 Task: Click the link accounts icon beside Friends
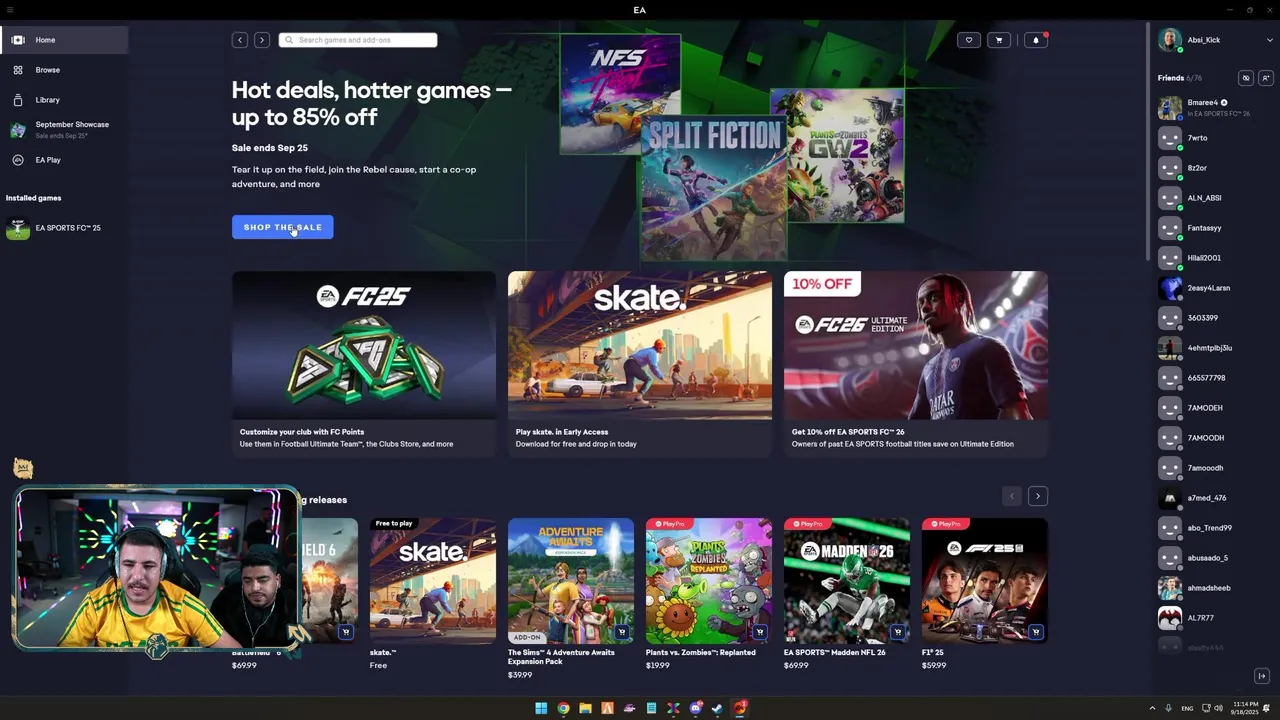click(x=1245, y=78)
